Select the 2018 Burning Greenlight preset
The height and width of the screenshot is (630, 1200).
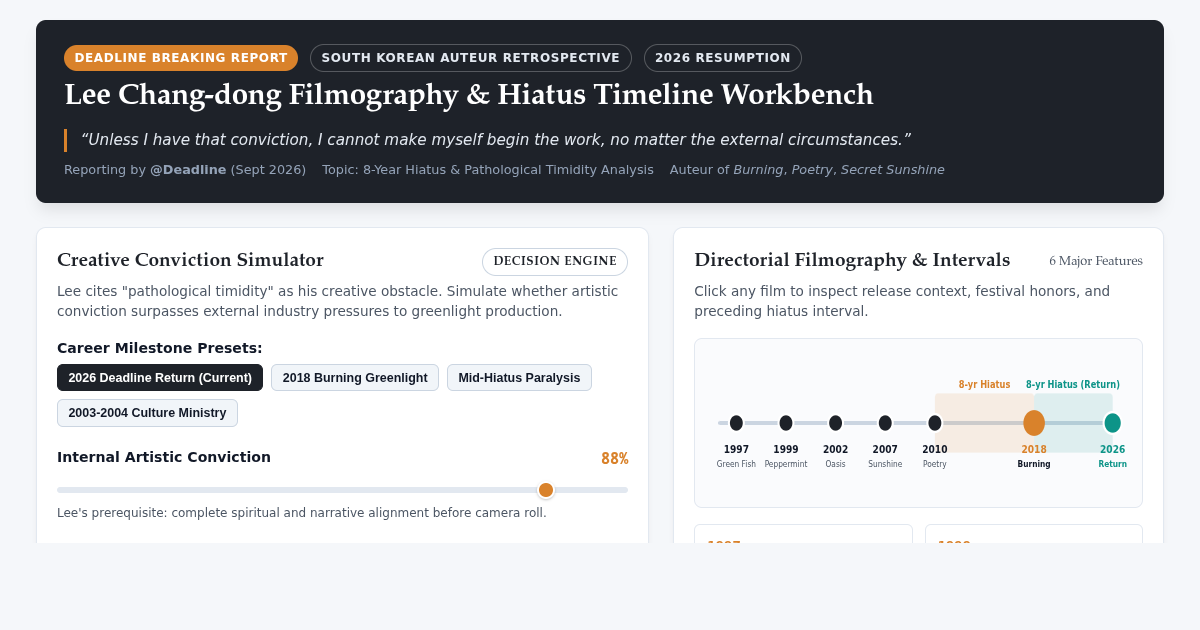(x=355, y=378)
